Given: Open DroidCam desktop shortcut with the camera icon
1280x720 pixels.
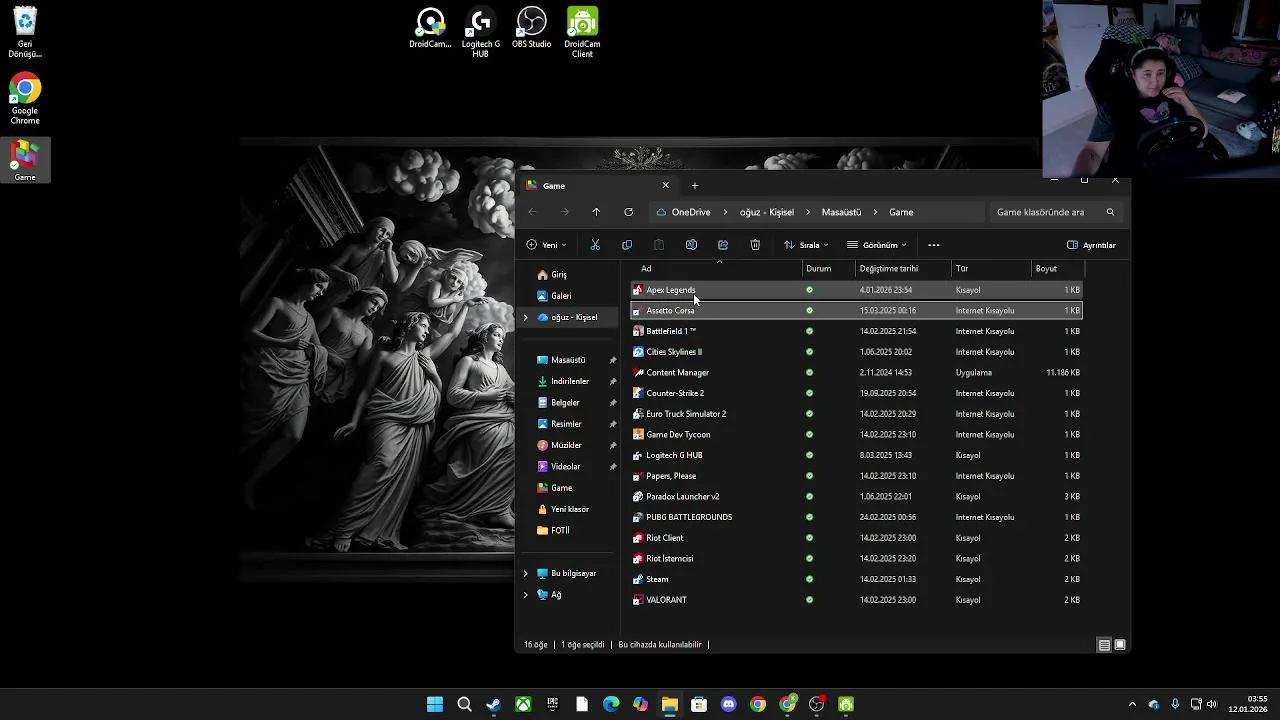Looking at the screenshot, I should pos(430,28).
